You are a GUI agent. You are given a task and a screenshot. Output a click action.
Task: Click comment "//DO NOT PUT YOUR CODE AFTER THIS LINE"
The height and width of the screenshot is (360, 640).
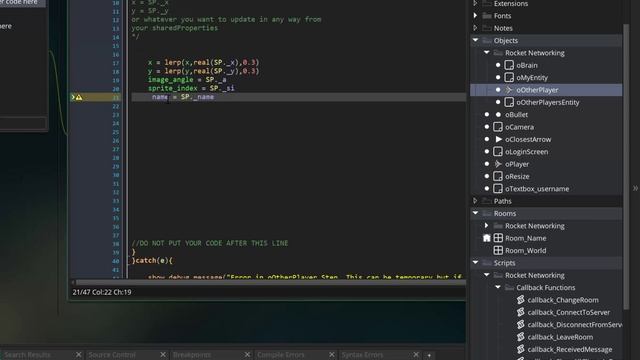(210, 243)
